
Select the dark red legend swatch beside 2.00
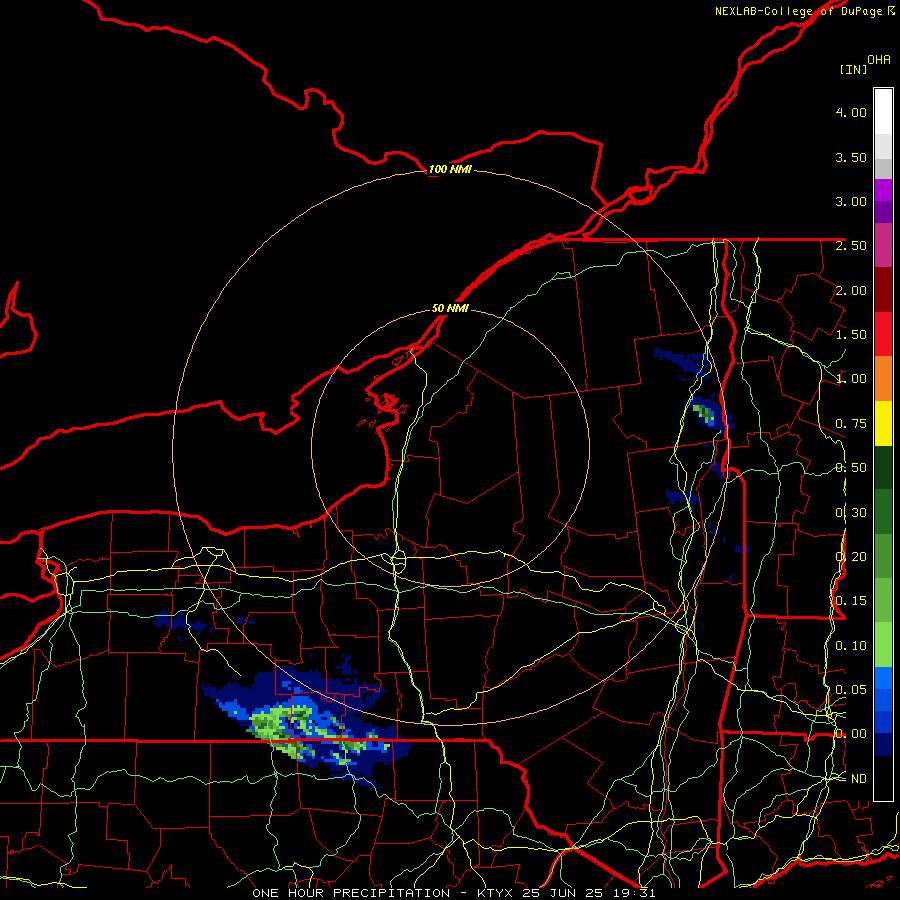click(883, 290)
